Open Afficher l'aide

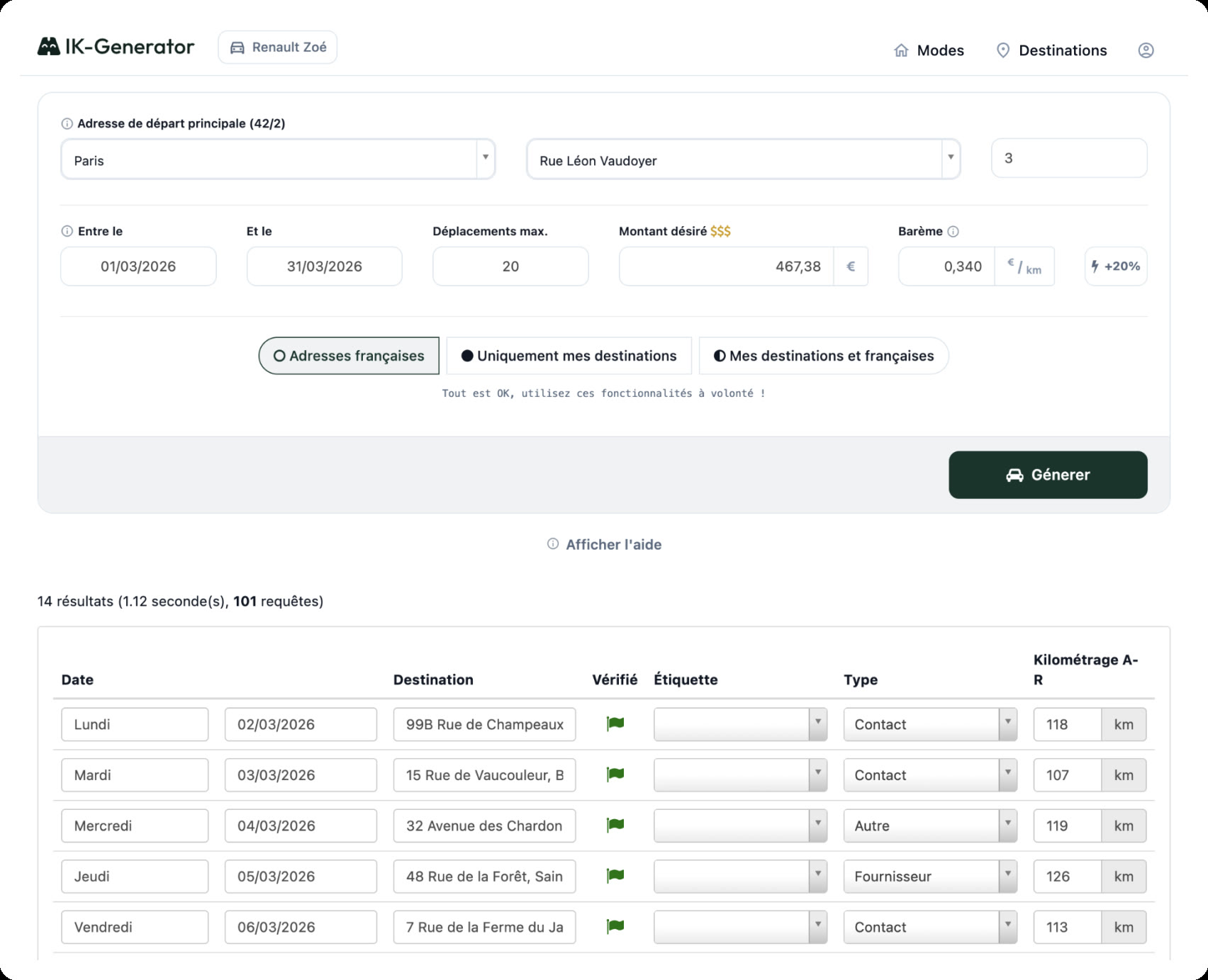[614, 544]
